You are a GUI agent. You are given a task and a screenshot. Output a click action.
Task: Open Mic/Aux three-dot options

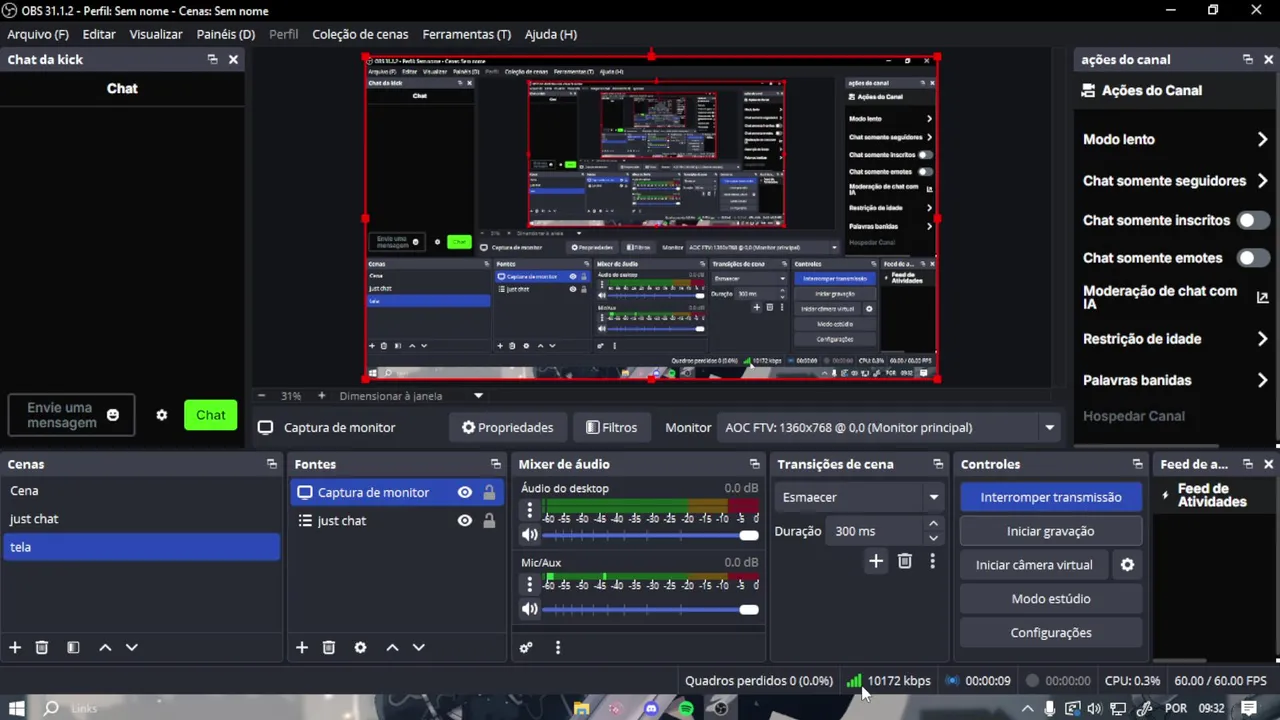click(x=530, y=585)
